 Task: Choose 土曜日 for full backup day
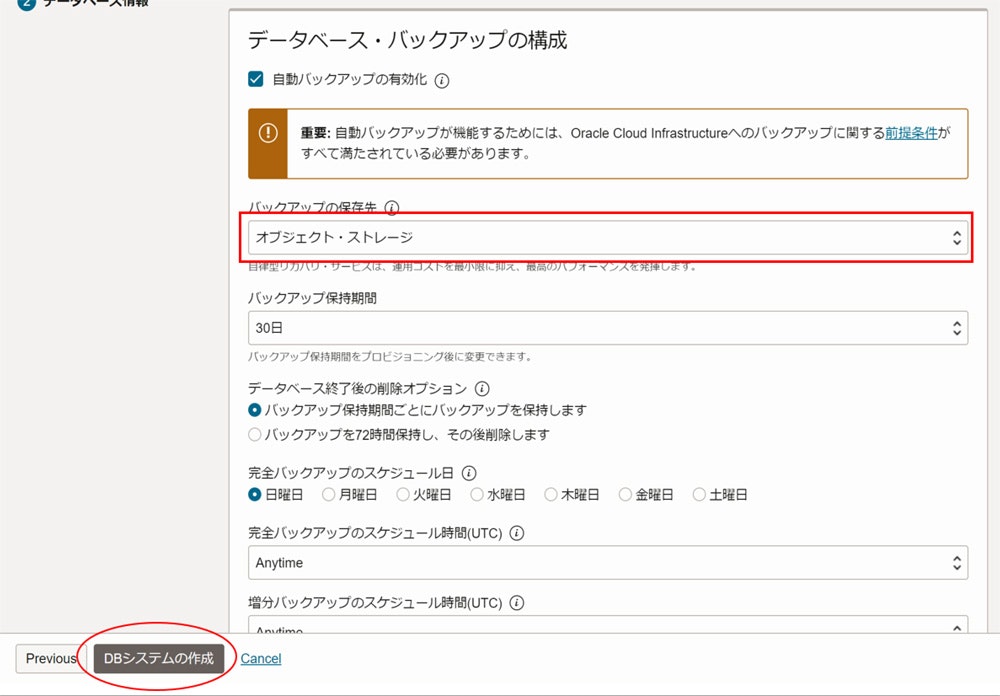(699, 494)
